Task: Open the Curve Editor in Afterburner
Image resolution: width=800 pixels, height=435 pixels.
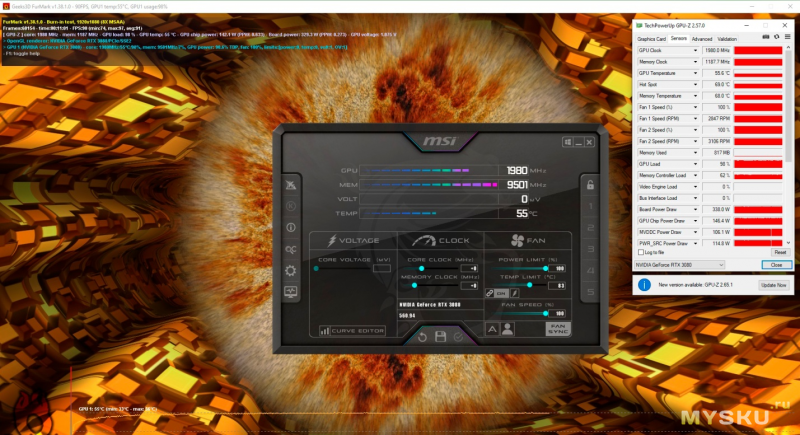Action: [x=353, y=331]
